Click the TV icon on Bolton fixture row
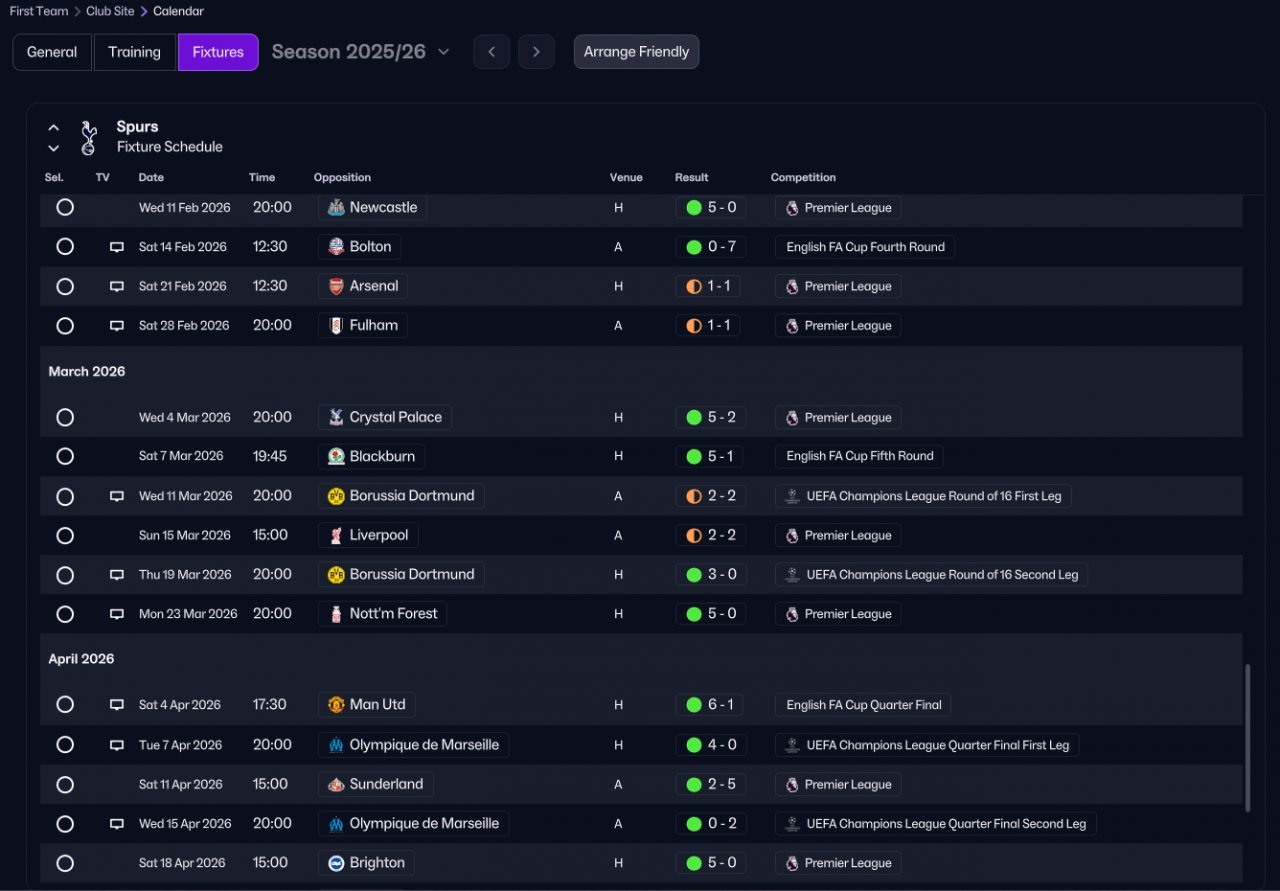The width and height of the screenshot is (1280, 891). click(117, 247)
